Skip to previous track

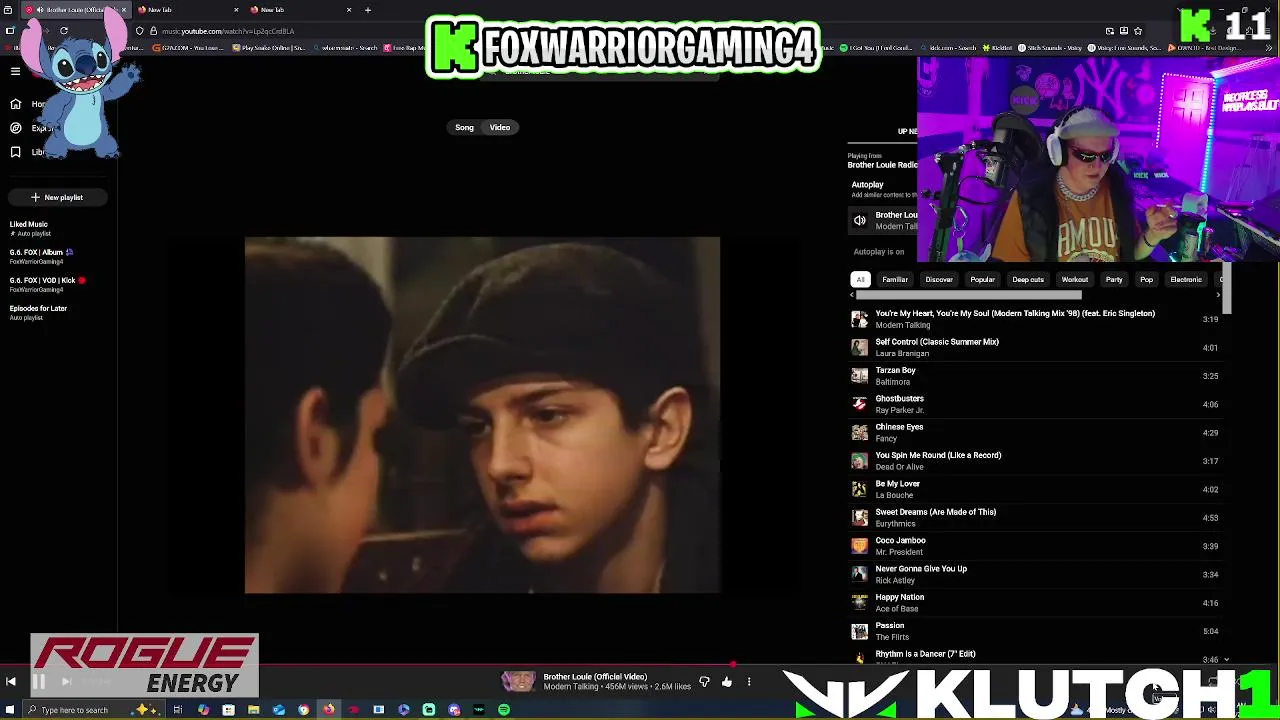(11, 681)
